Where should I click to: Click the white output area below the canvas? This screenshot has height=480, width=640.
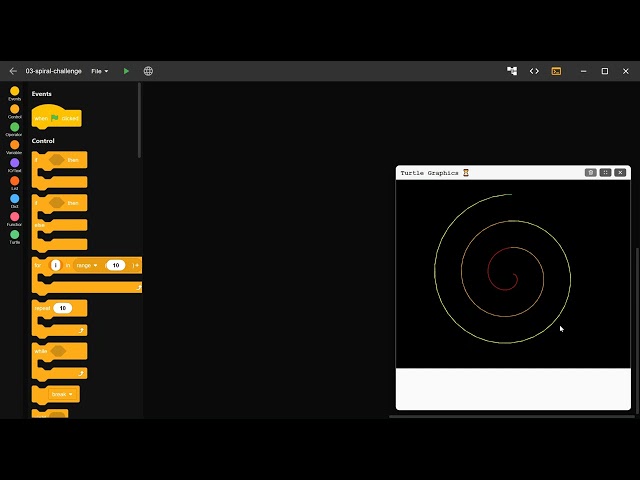click(x=513, y=389)
